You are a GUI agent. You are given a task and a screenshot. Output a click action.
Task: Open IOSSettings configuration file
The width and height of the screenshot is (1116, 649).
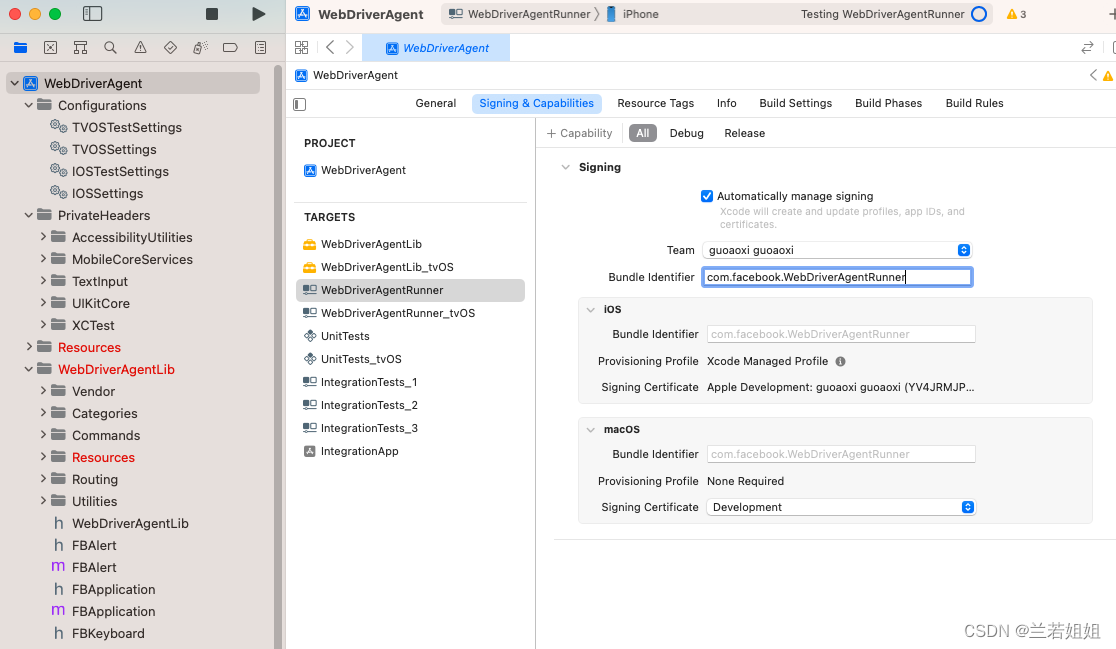tap(97, 194)
